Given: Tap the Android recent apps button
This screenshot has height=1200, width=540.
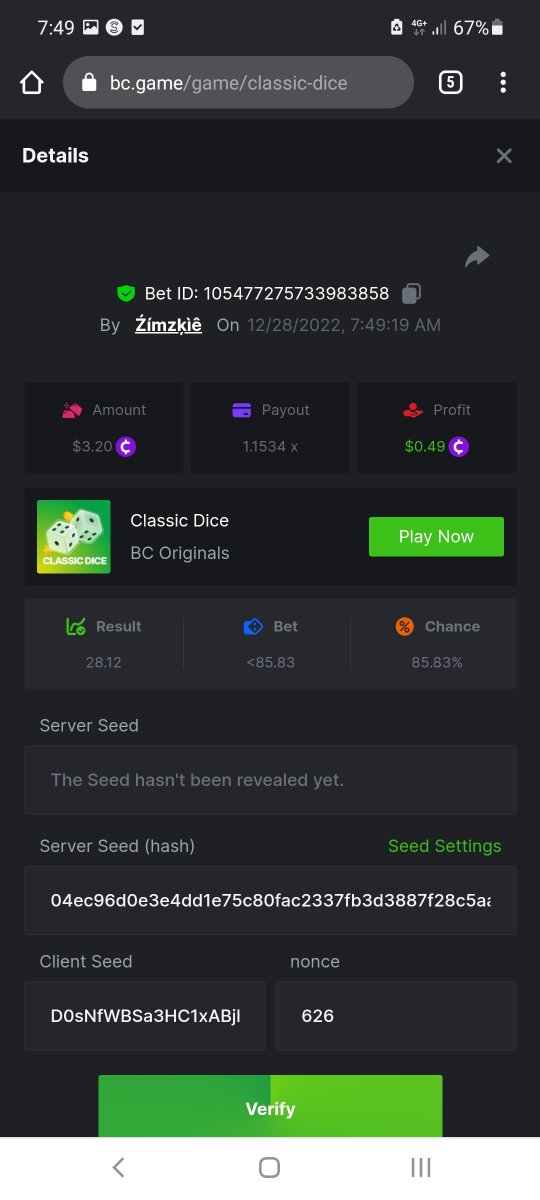Looking at the screenshot, I should pyautogui.click(x=421, y=1167).
